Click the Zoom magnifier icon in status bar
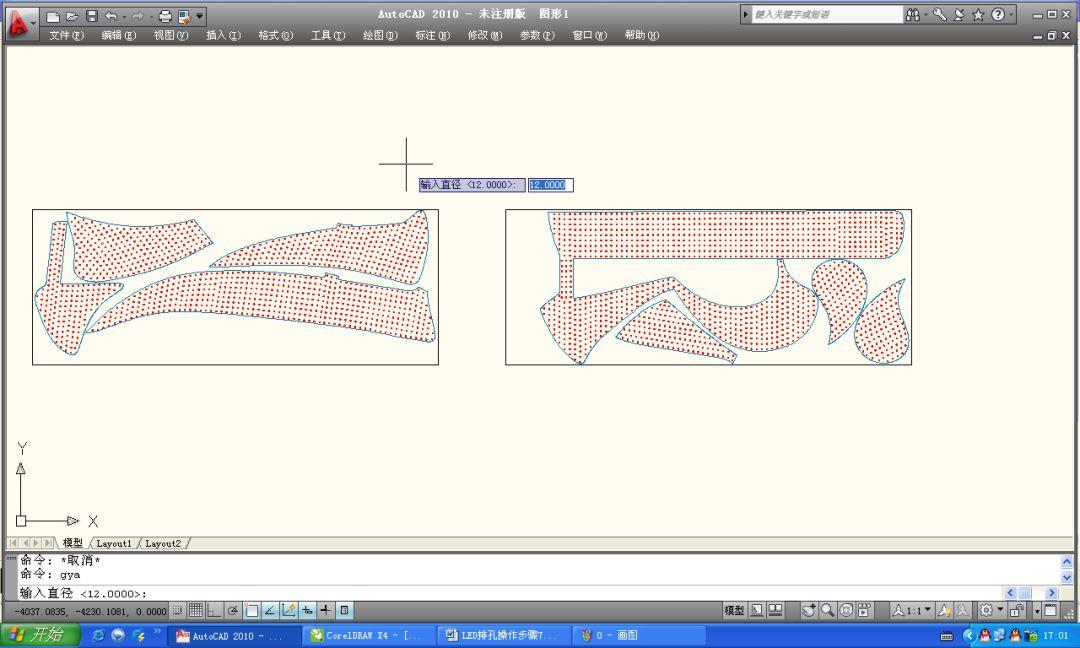 click(827, 610)
